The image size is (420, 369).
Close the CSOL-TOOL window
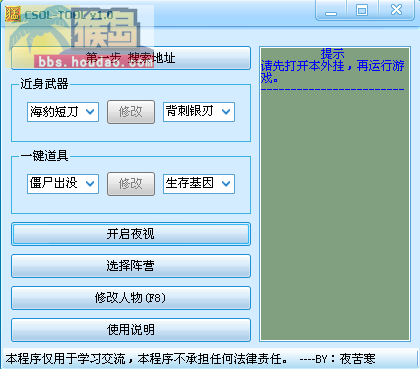tap(396, 10)
